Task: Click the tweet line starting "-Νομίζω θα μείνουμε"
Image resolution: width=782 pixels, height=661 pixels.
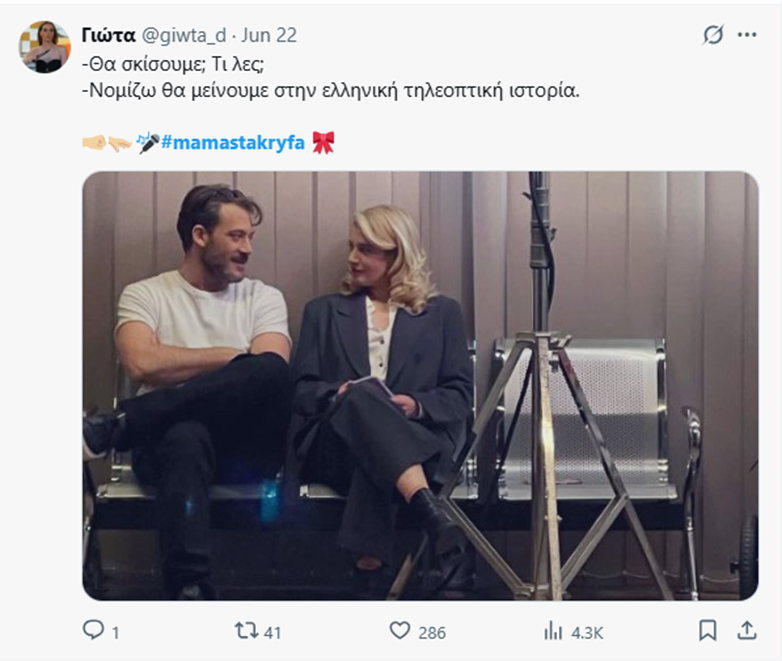Action: tap(330, 89)
